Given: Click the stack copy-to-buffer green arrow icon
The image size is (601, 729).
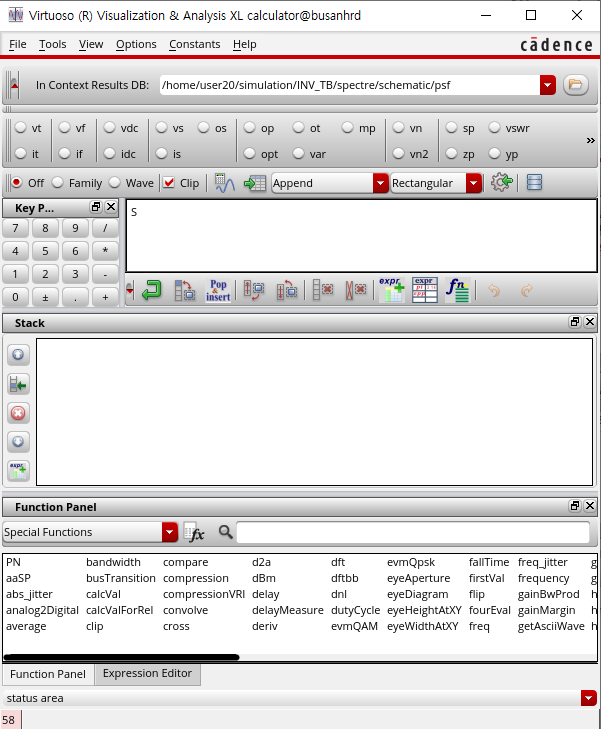Looking at the screenshot, I should pyautogui.click(x=18, y=384).
